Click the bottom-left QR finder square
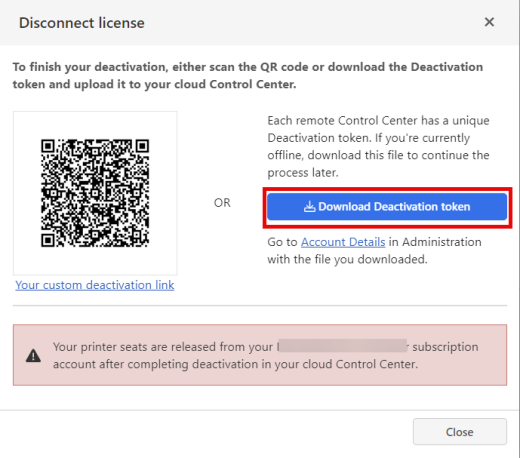520x458 pixels. 48,240
